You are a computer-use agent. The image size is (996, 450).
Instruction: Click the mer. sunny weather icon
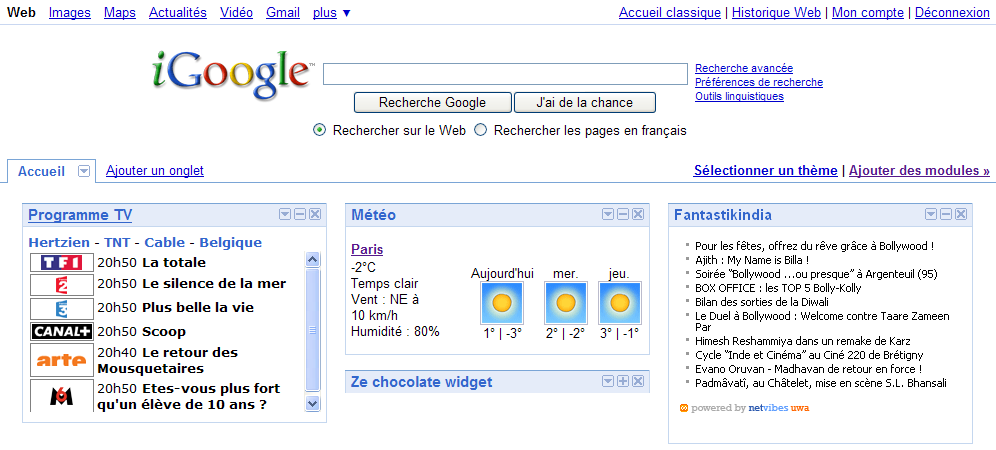click(565, 303)
